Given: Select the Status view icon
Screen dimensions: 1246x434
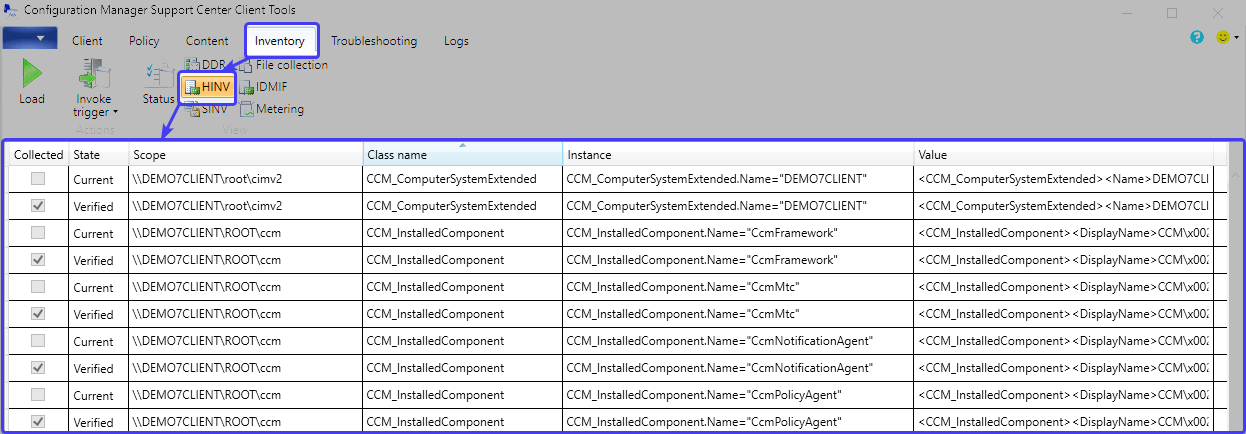Looking at the screenshot, I should click(x=158, y=84).
